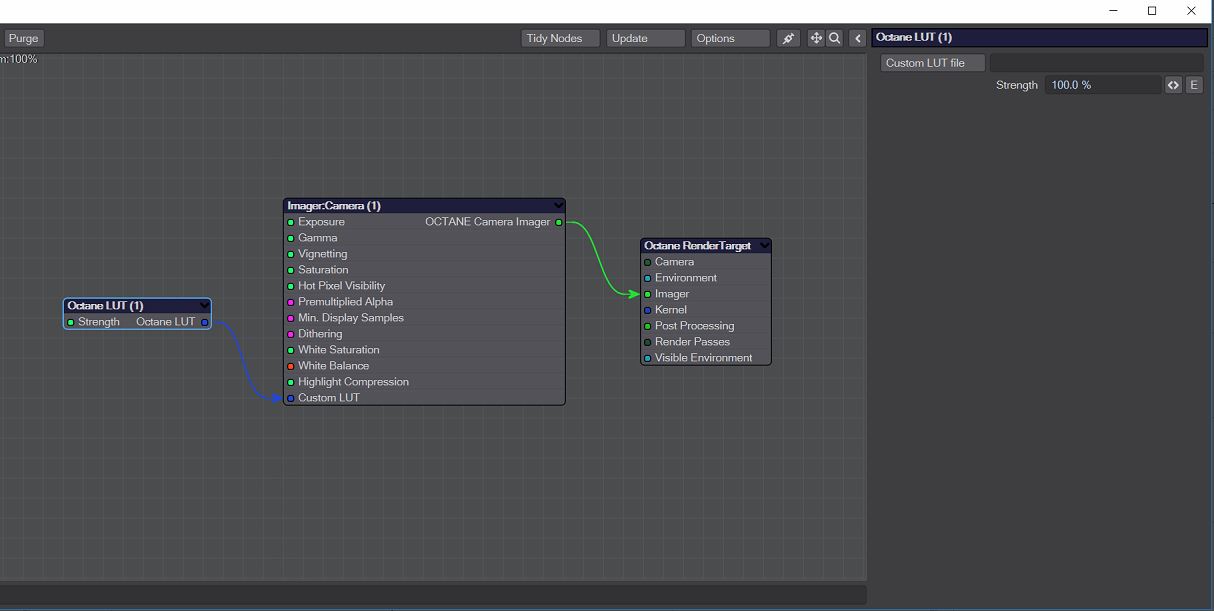Collapse the side panel with left chevron

point(858,38)
